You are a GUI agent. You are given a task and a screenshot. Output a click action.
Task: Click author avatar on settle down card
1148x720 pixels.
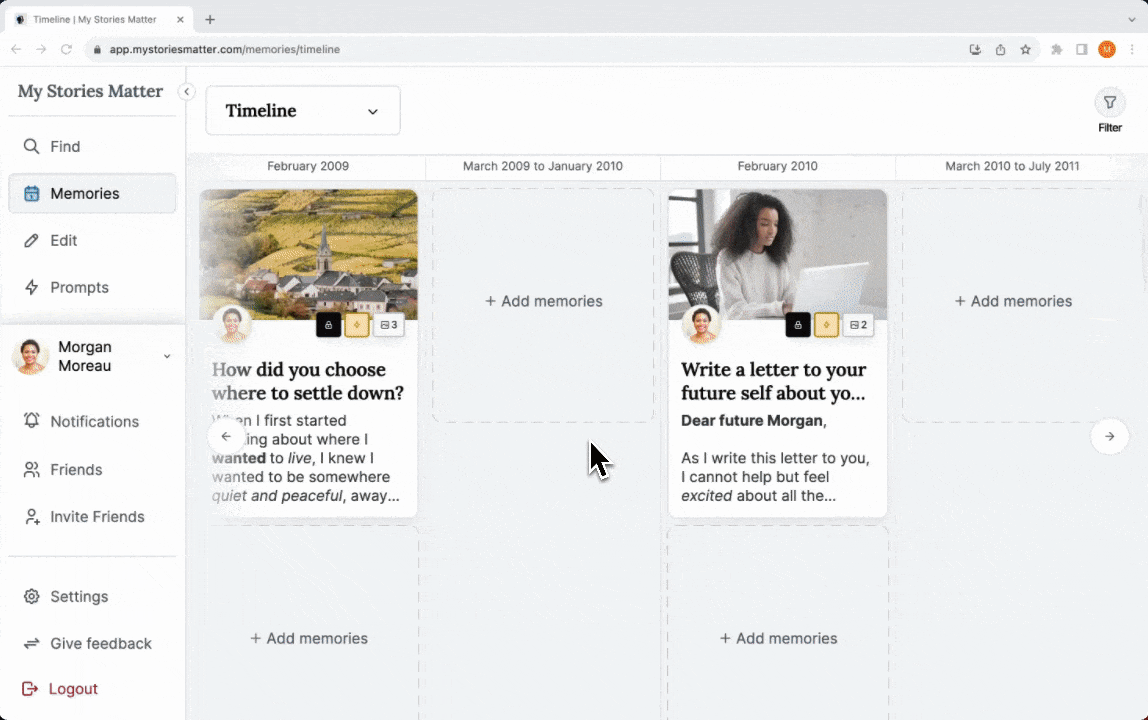(x=232, y=324)
